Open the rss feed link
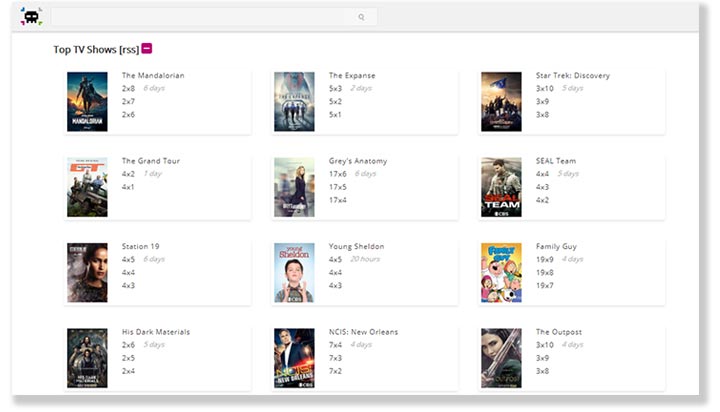 pyautogui.click(x=128, y=49)
